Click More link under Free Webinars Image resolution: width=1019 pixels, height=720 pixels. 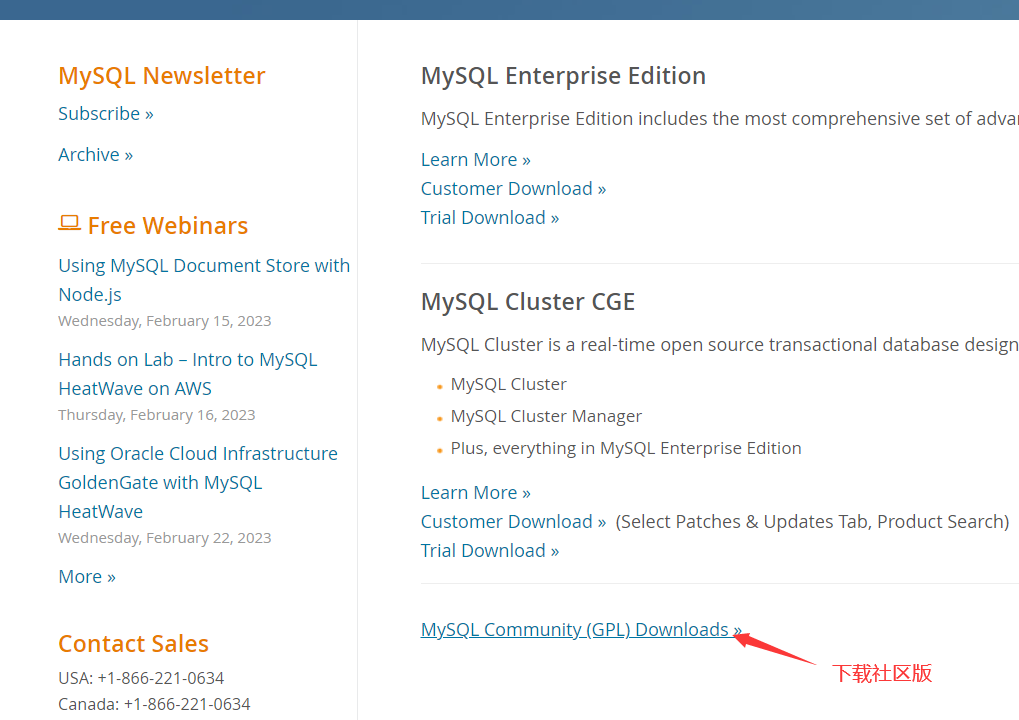(x=87, y=576)
